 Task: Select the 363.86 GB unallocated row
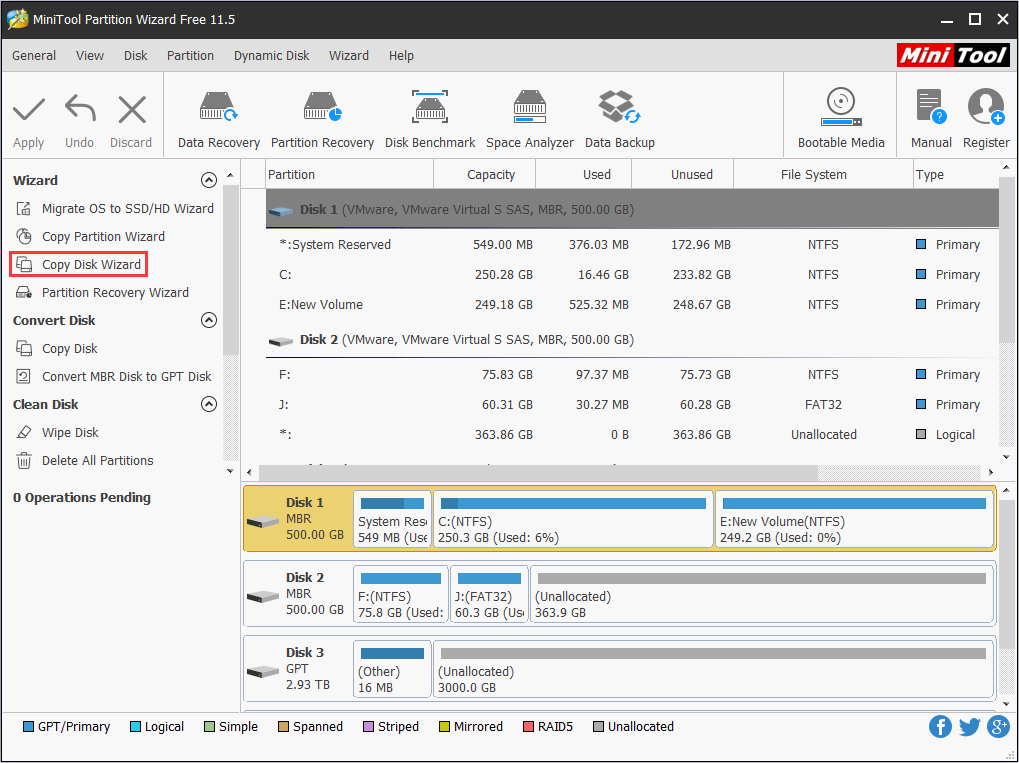pyautogui.click(x=632, y=435)
